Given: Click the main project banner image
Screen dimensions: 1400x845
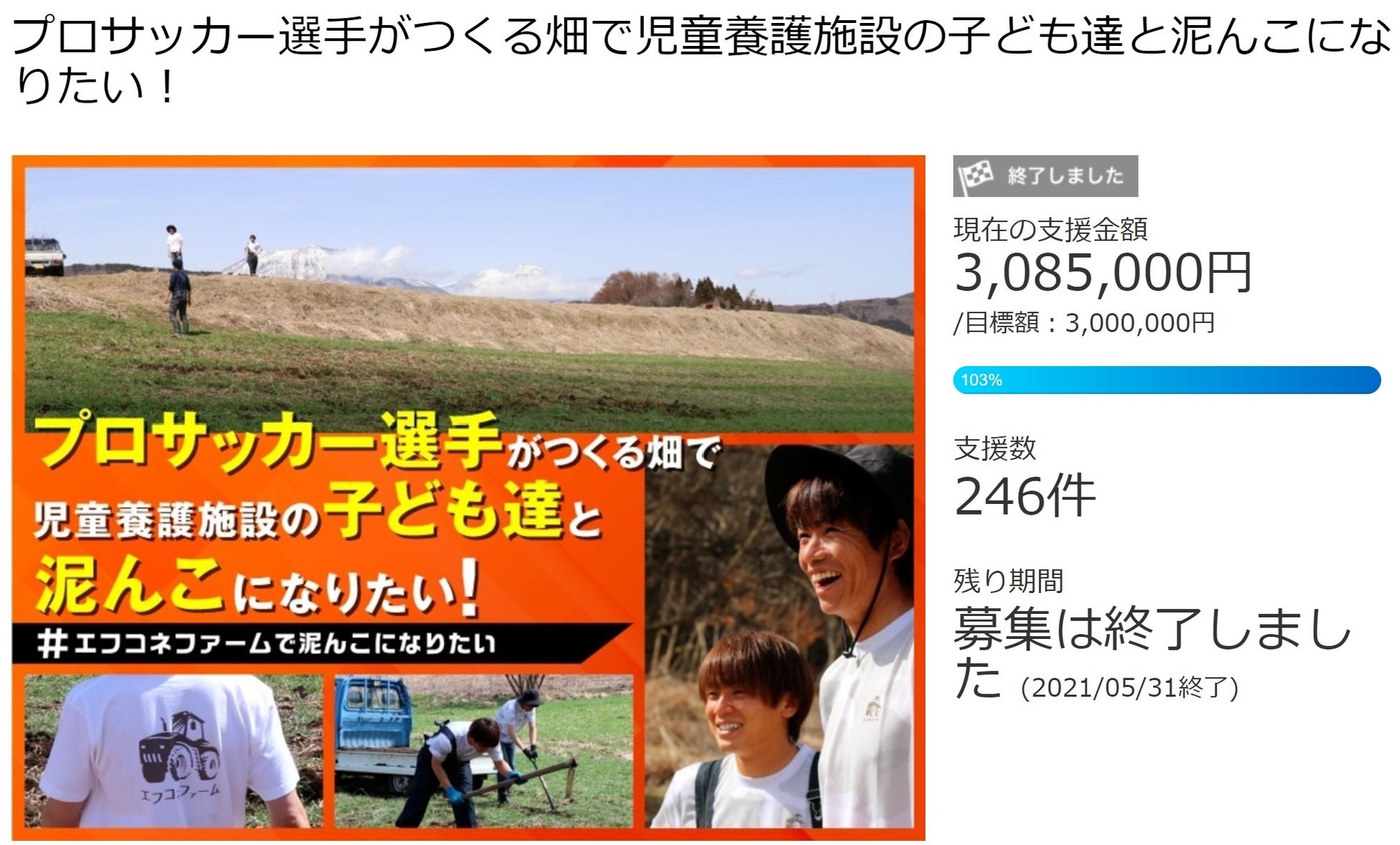Looking at the screenshot, I should (468, 498).
